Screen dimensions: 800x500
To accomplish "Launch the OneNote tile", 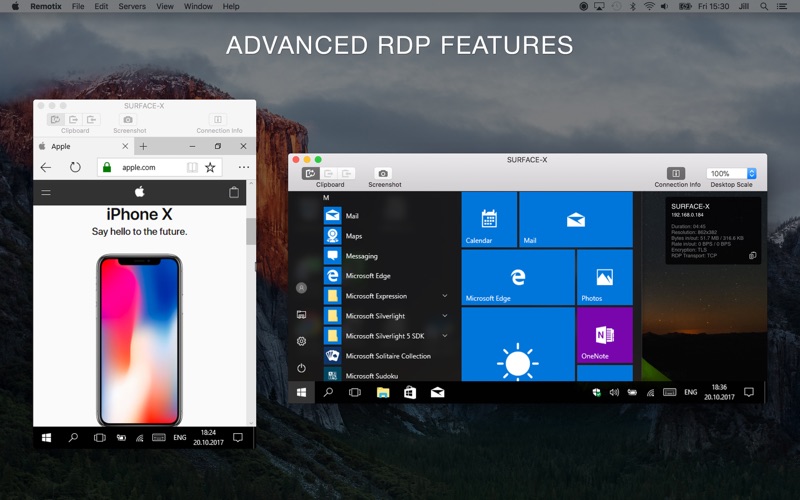I will click(604, 335).
